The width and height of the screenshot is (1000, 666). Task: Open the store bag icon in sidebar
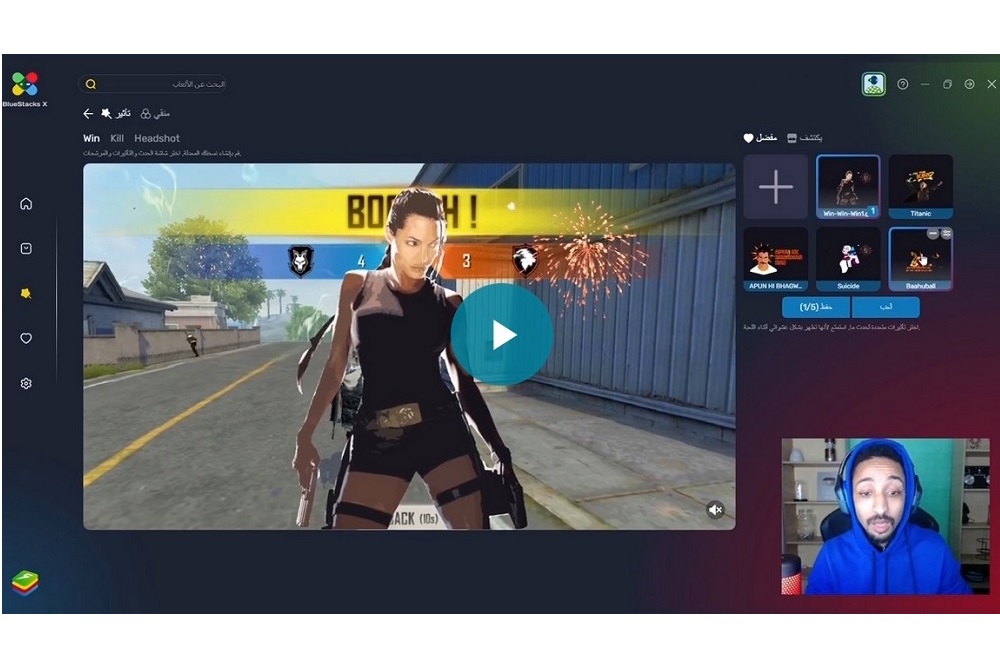[x=26, y=249]
